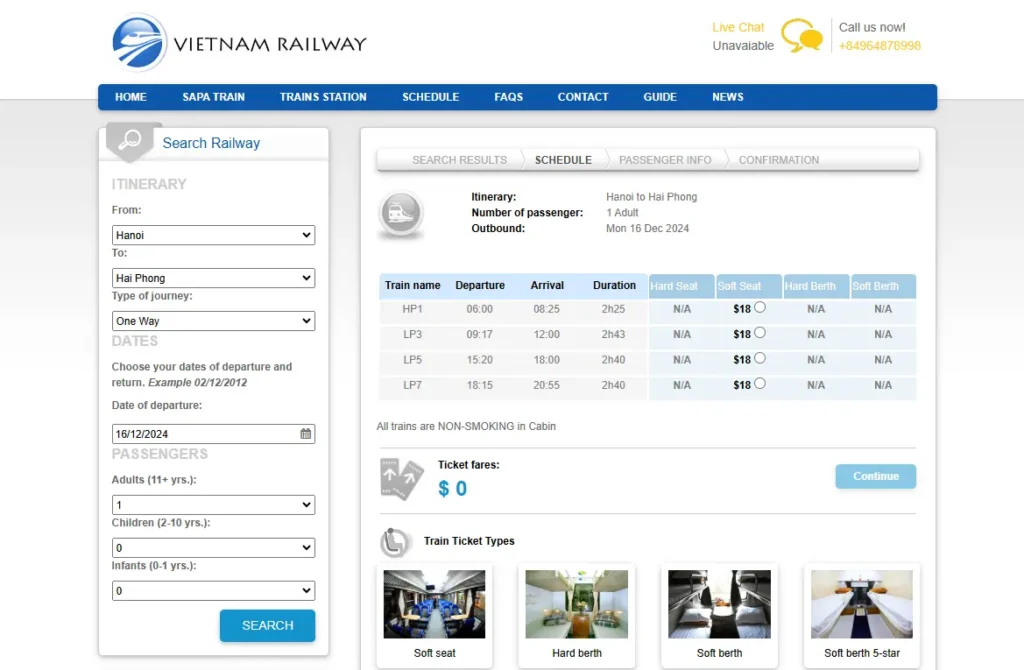Click the 20:55 arrival time cell
Screen dimensions: 1024x670
pos(546,385)
